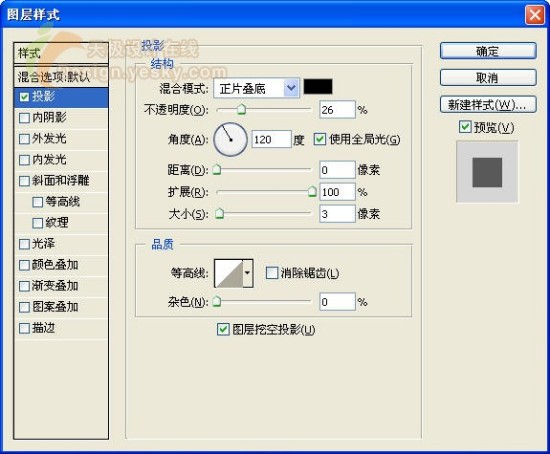The height and width of the screenshot is (454, 550).
Task: Open the shadow color black swatch
Action: pyautogui.click(x=318, y=87)
